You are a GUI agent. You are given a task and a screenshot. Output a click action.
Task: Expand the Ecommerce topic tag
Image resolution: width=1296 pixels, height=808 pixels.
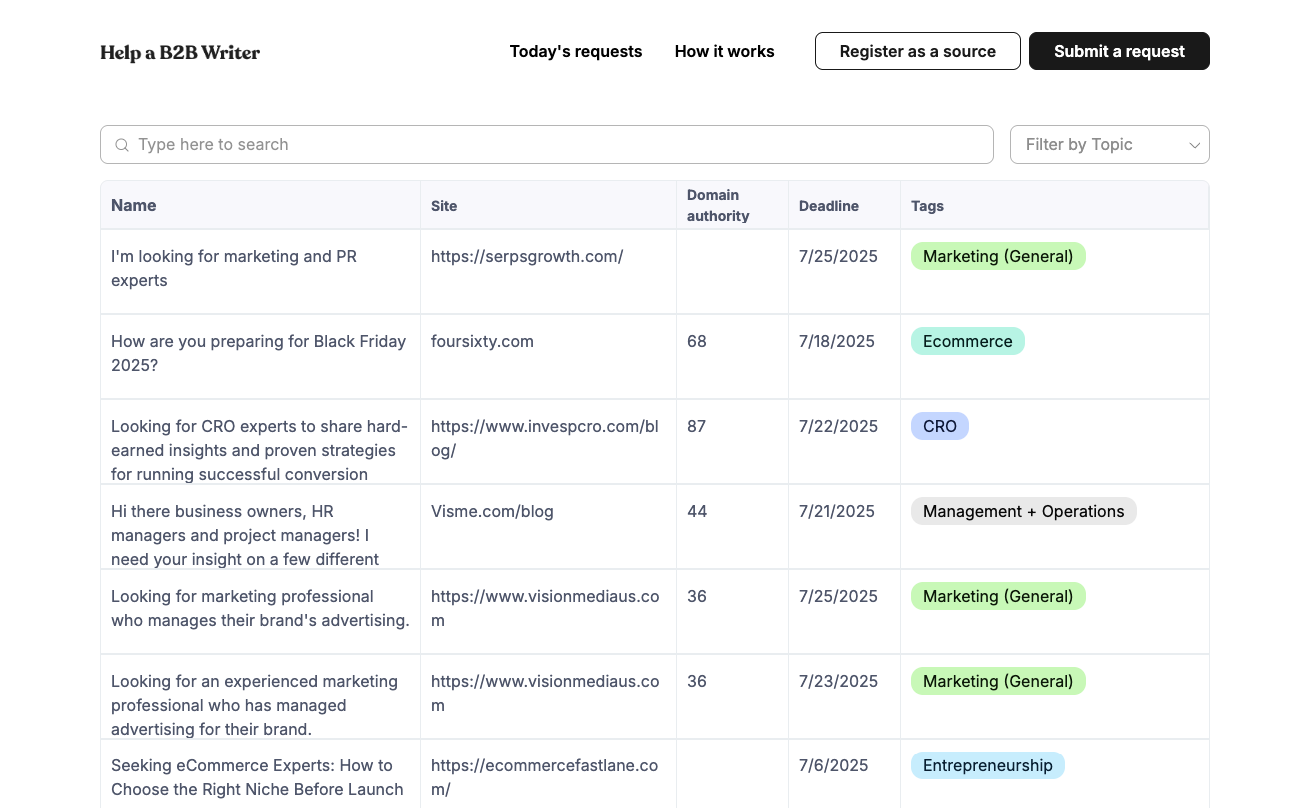pos(967,341)
